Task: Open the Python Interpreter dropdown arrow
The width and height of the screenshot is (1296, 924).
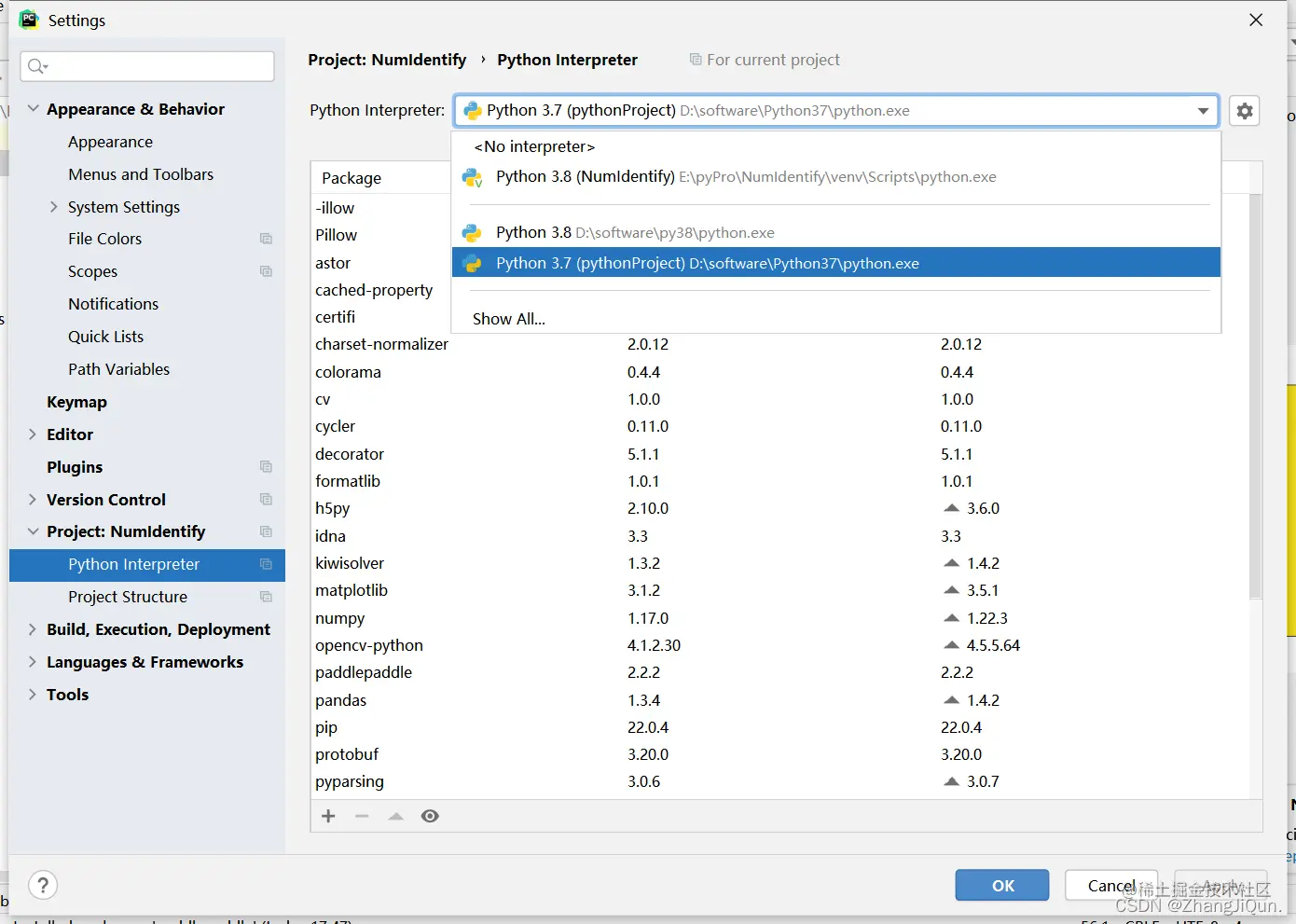Action: [1203, 111]
